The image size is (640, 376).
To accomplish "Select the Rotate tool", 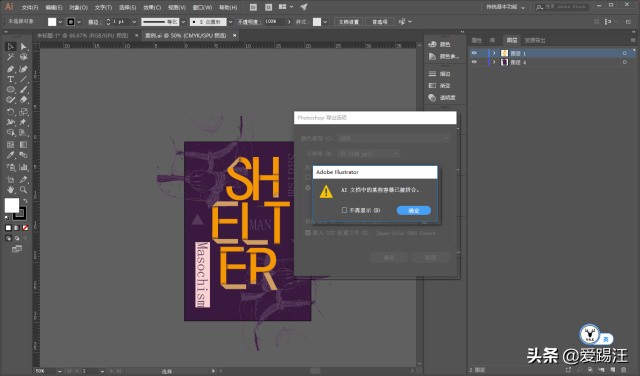I will [x=11, y=111].
